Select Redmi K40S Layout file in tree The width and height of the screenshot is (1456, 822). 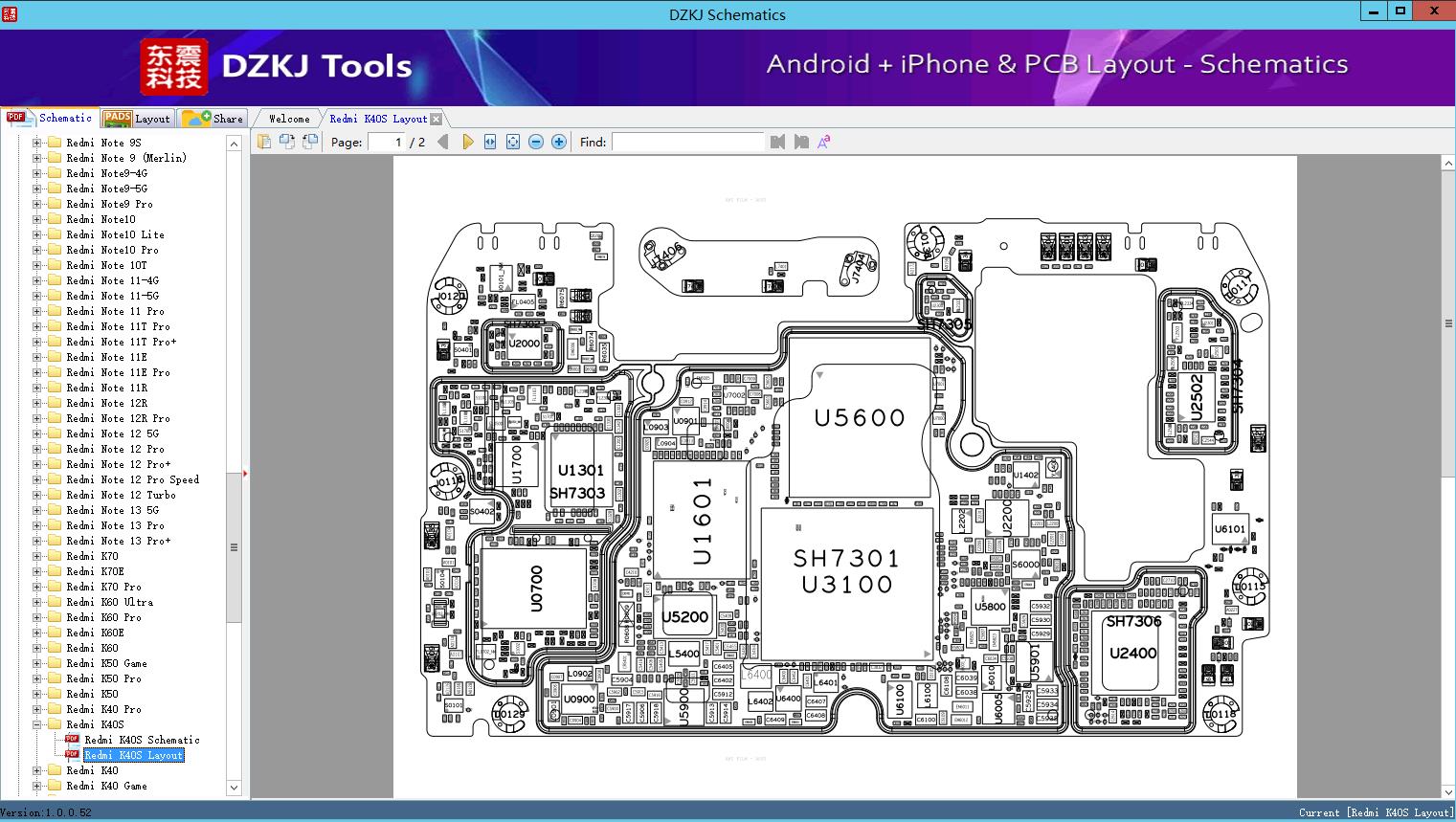[133, 755]
